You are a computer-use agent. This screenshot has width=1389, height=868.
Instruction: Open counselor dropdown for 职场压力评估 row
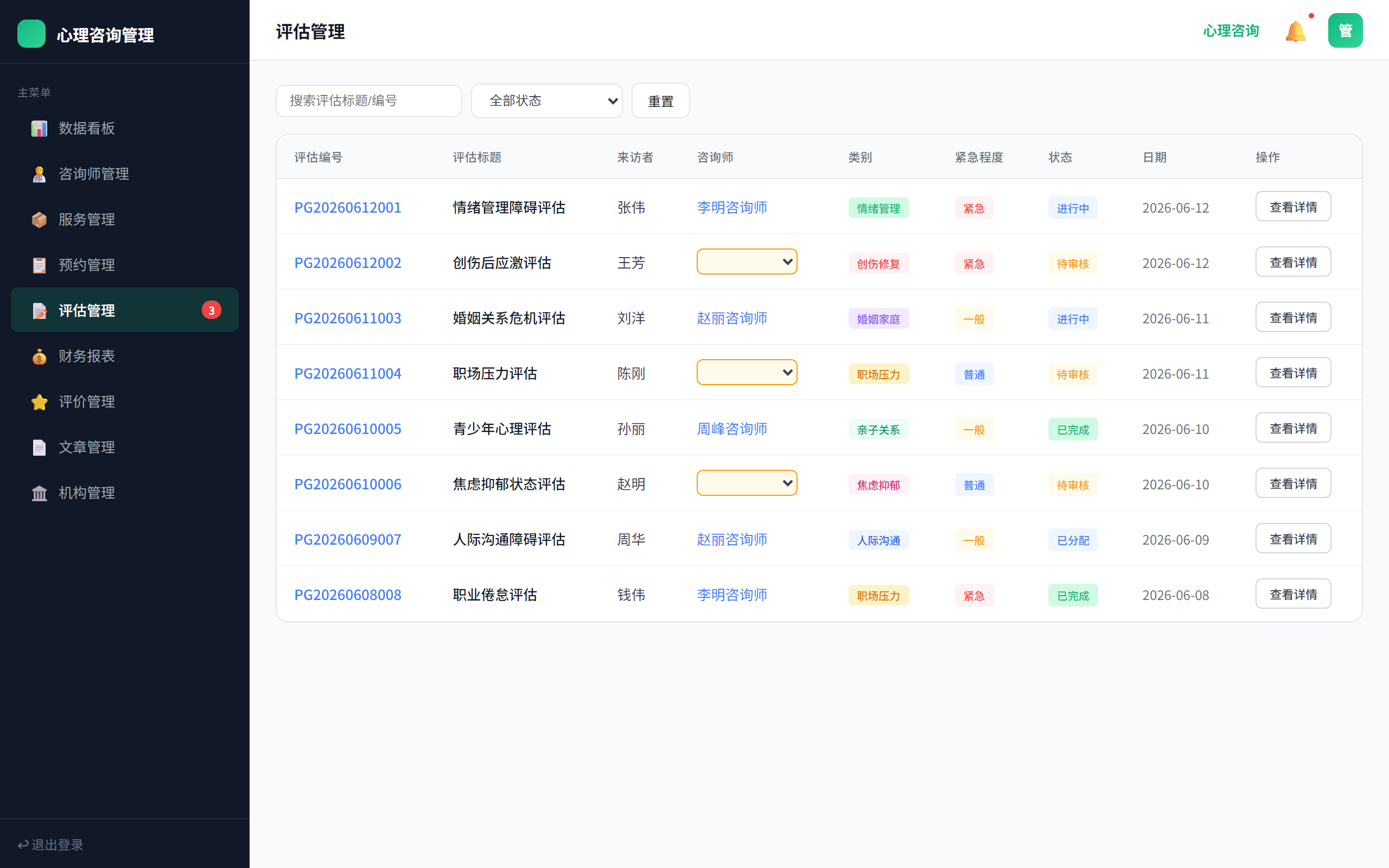[746, 373]
